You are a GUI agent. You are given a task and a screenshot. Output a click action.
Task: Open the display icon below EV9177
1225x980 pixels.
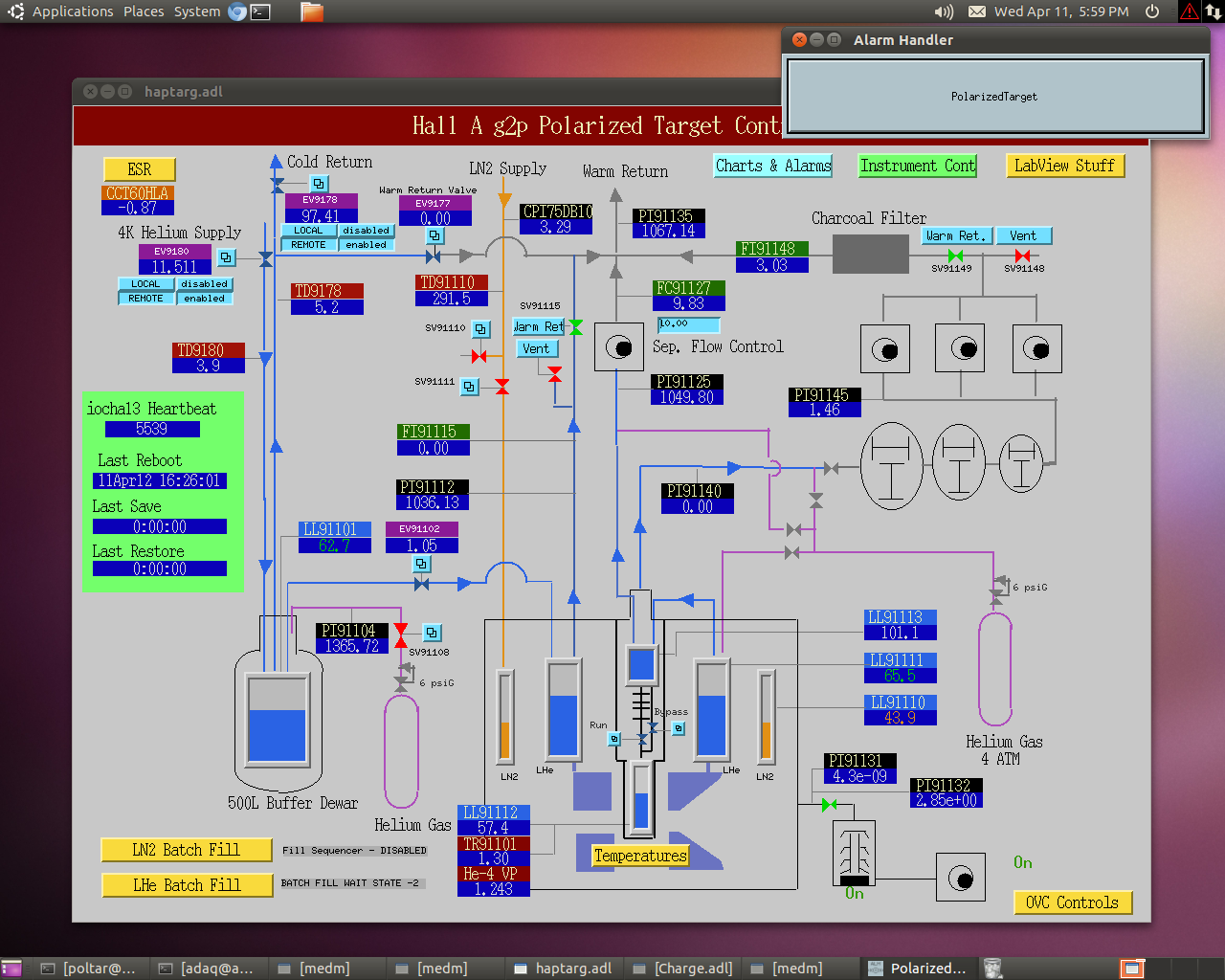click(434, 235)
